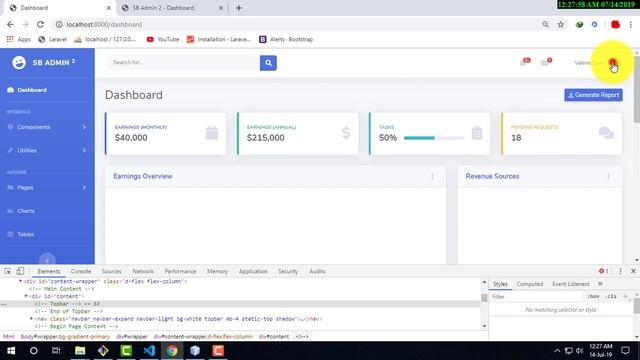Click the DevTools error count indicator
This screenshot has height=360, width=640.
pyautogui.click(x=604, y=271)
